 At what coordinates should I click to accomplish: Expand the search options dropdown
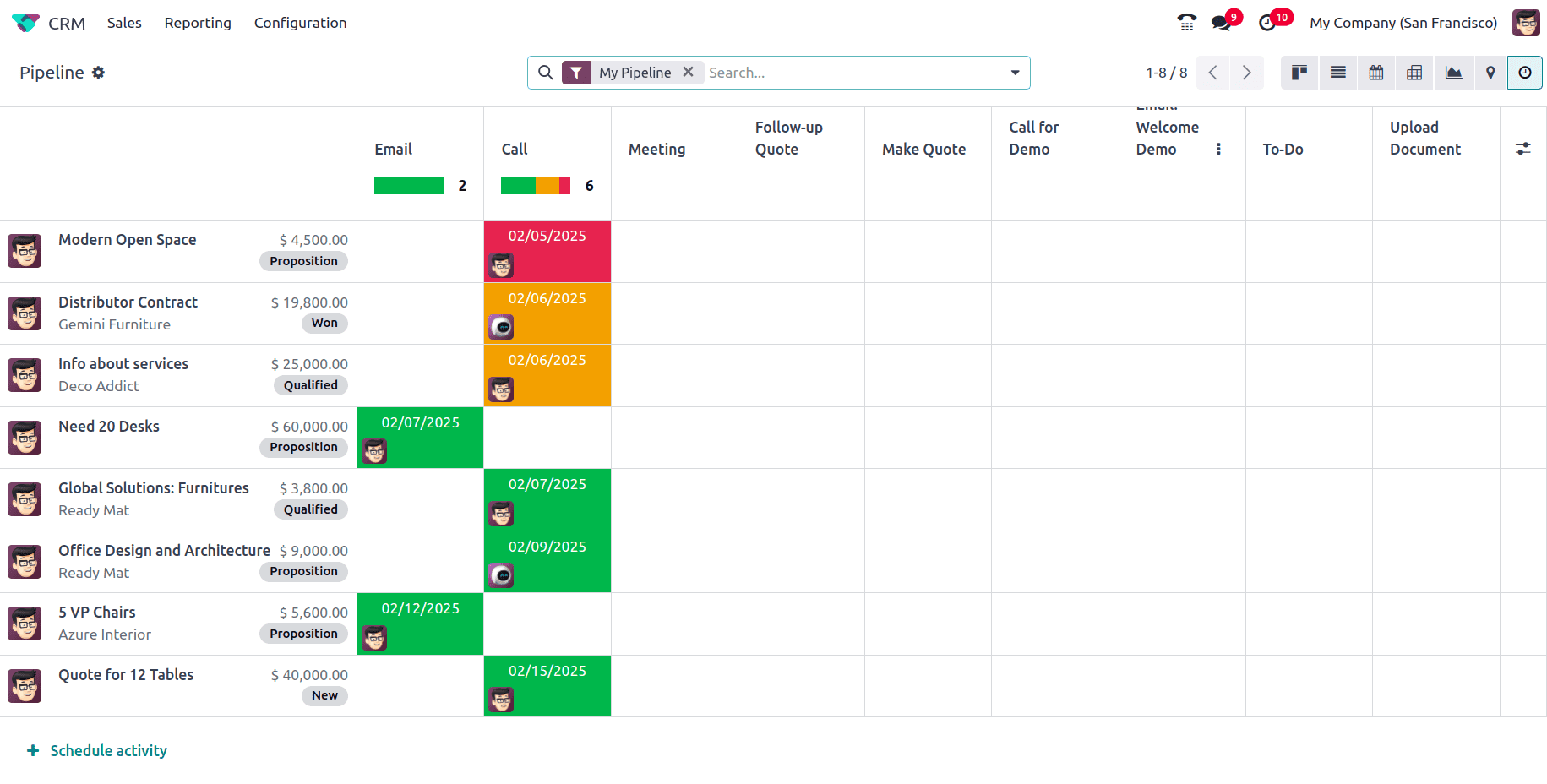1015,73
